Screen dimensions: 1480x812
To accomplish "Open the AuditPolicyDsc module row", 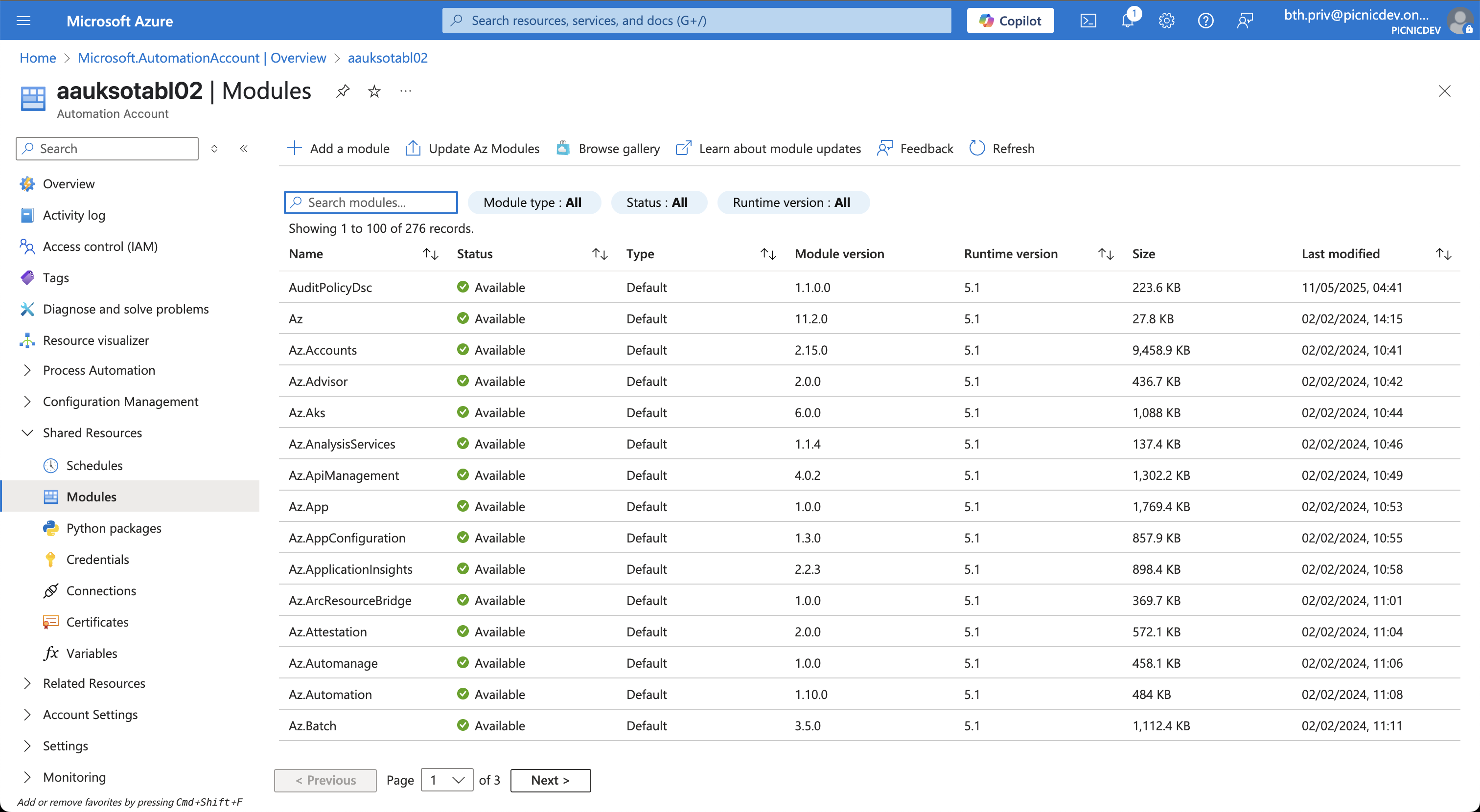I will 869,287.
